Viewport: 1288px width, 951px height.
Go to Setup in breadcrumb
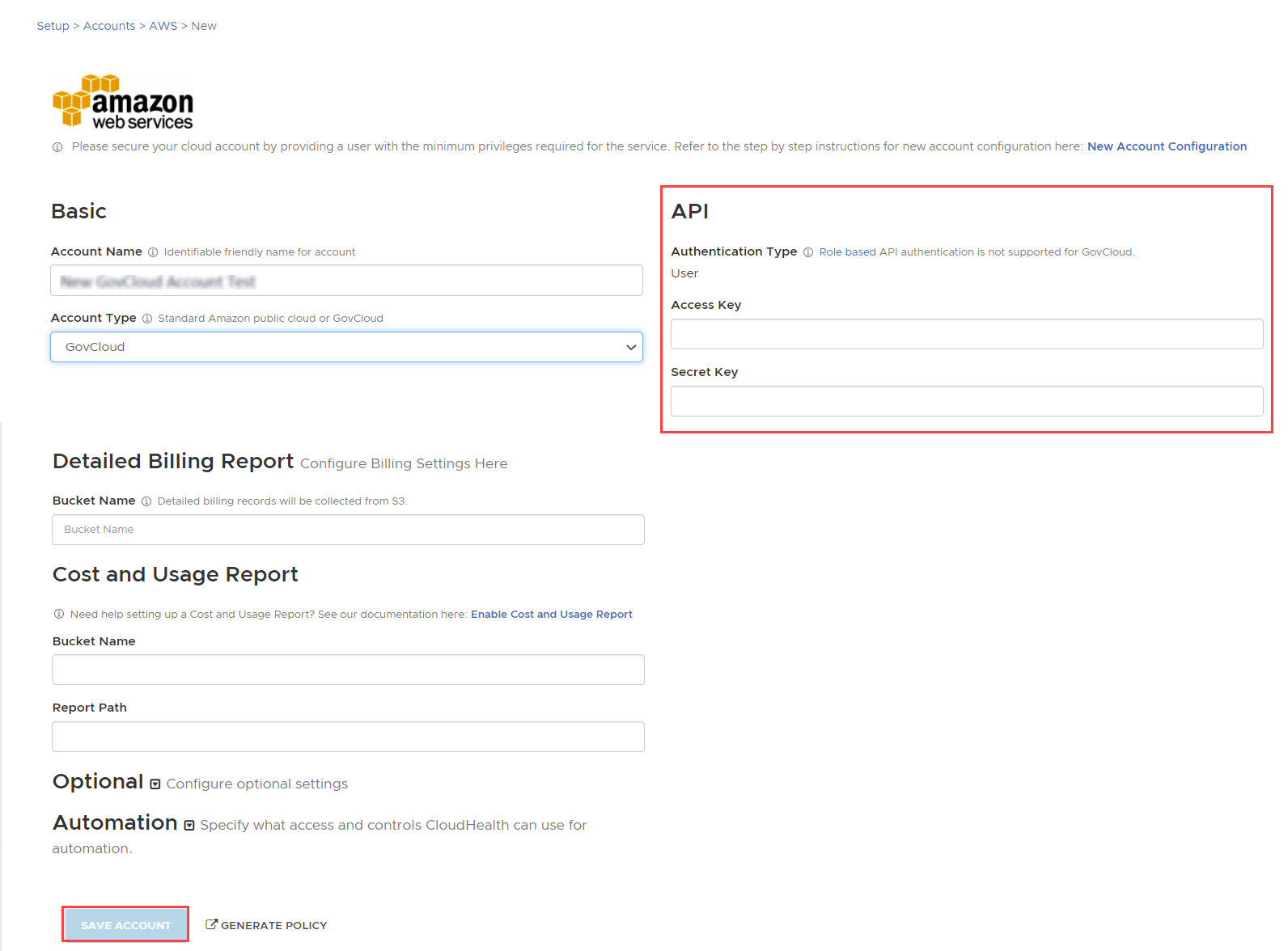[53, 26]
